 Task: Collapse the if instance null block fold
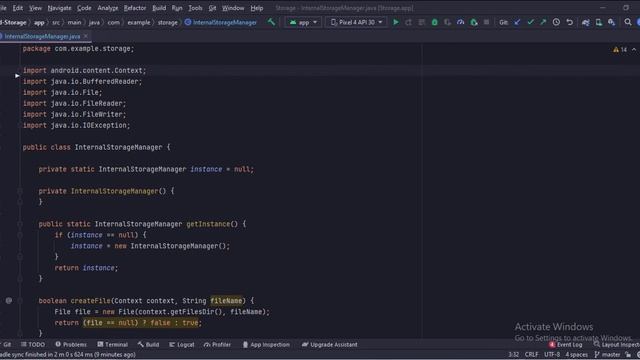[20, 235]
